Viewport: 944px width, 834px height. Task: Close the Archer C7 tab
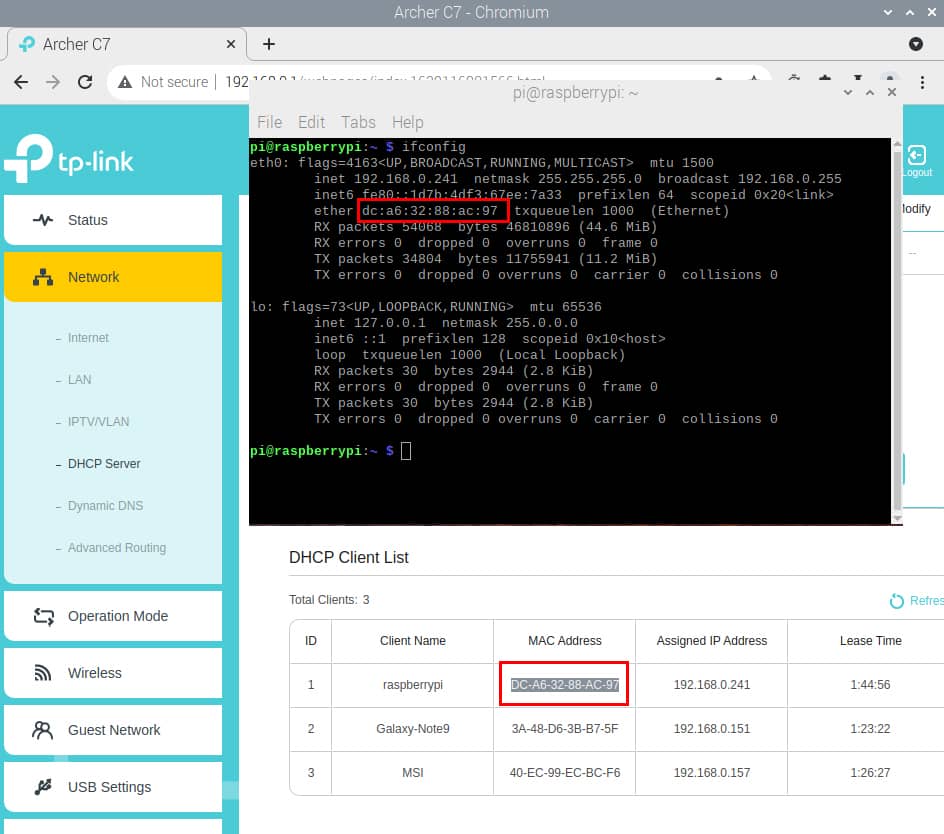(231, 44)
